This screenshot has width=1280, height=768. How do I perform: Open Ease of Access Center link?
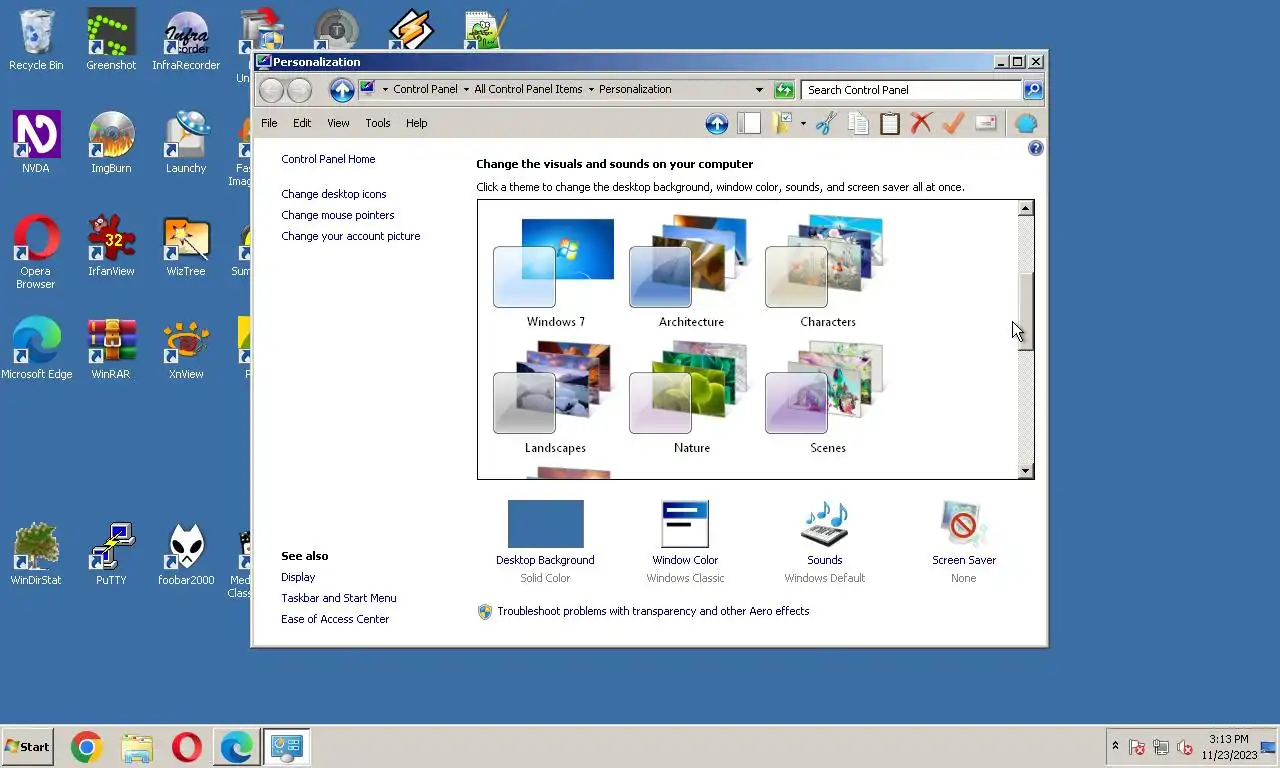pos(335,619)
